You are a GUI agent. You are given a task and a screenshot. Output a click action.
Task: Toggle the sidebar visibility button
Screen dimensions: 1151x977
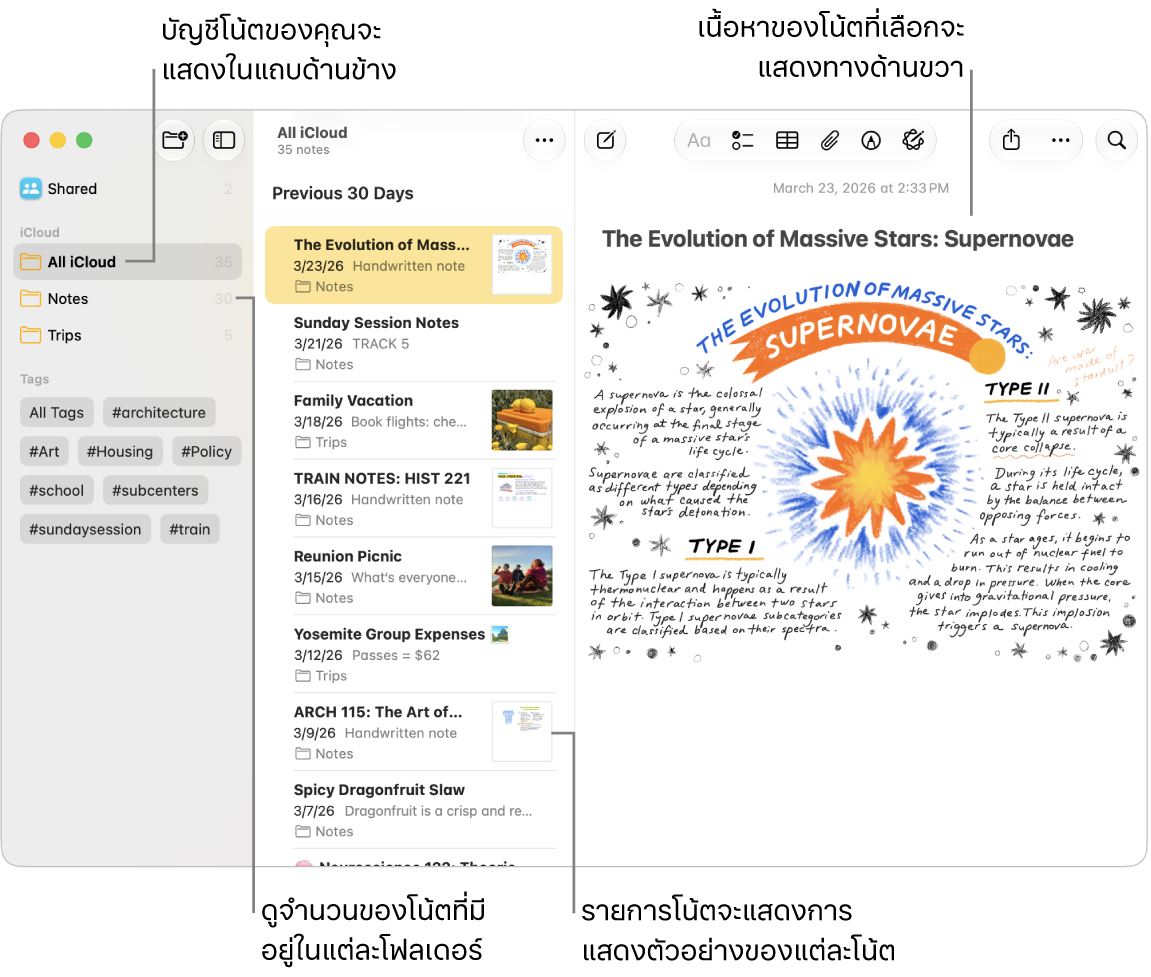[x=223, y=139]
